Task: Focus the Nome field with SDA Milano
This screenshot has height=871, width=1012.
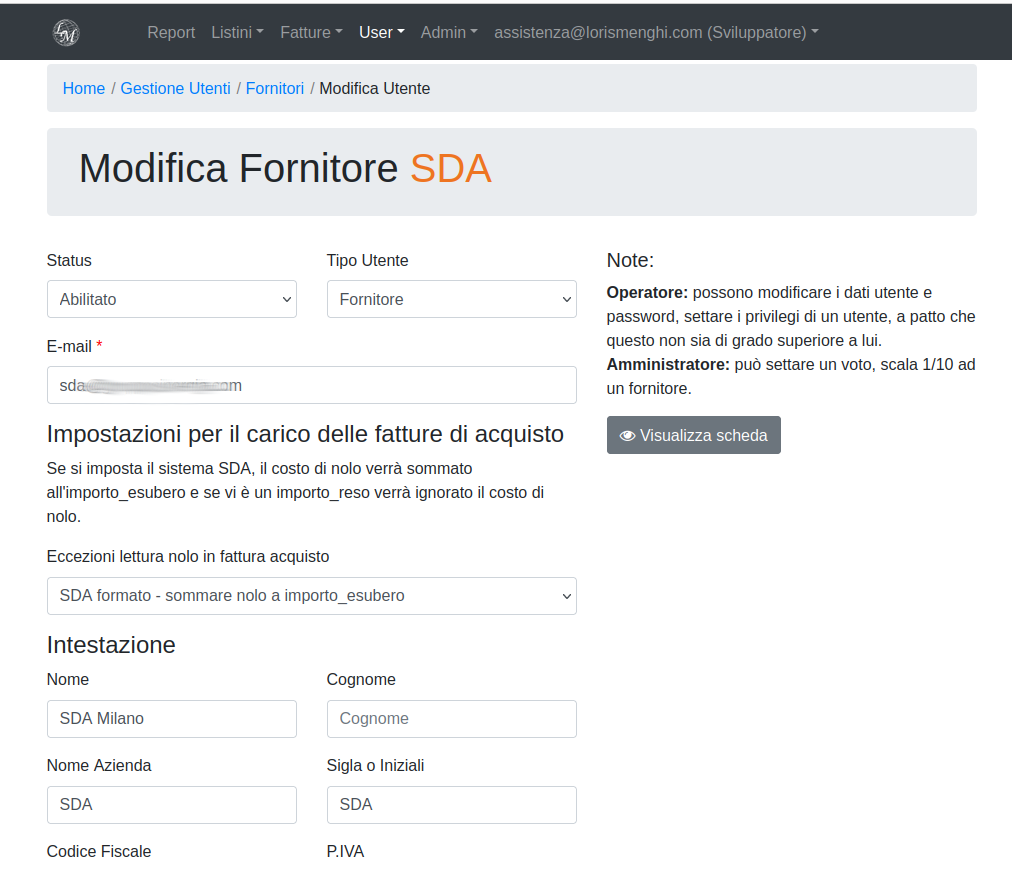Action: (172, 719)
